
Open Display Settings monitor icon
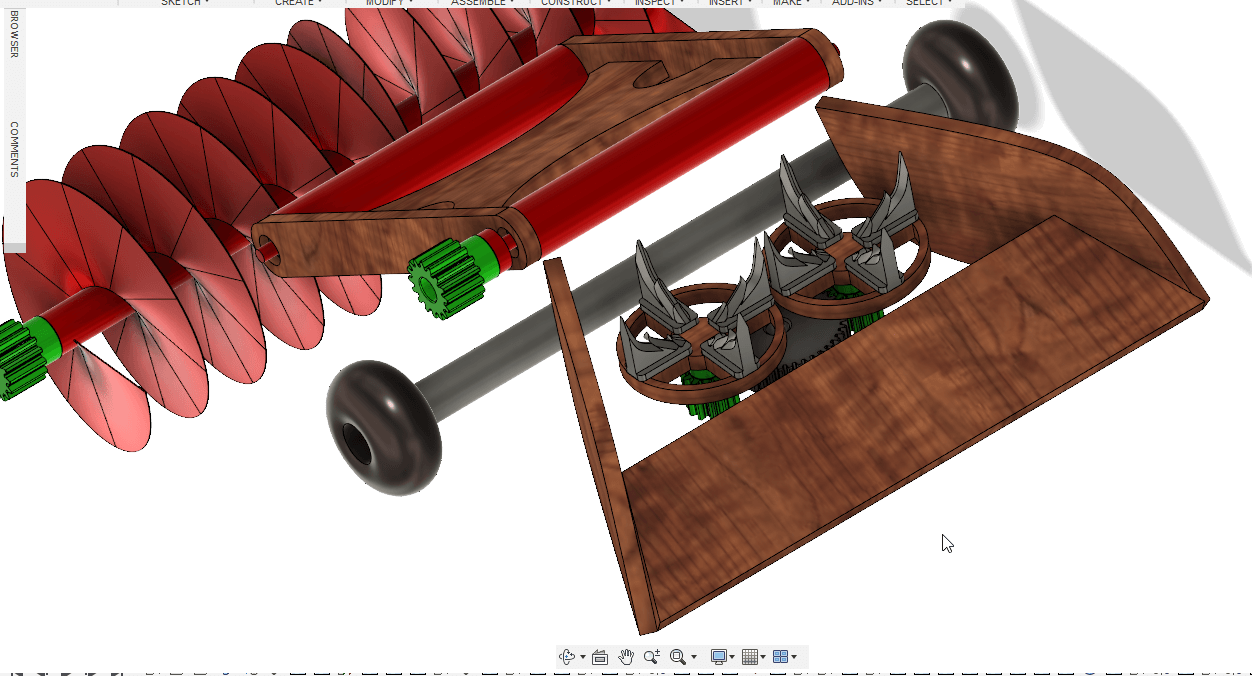point(718,657)
